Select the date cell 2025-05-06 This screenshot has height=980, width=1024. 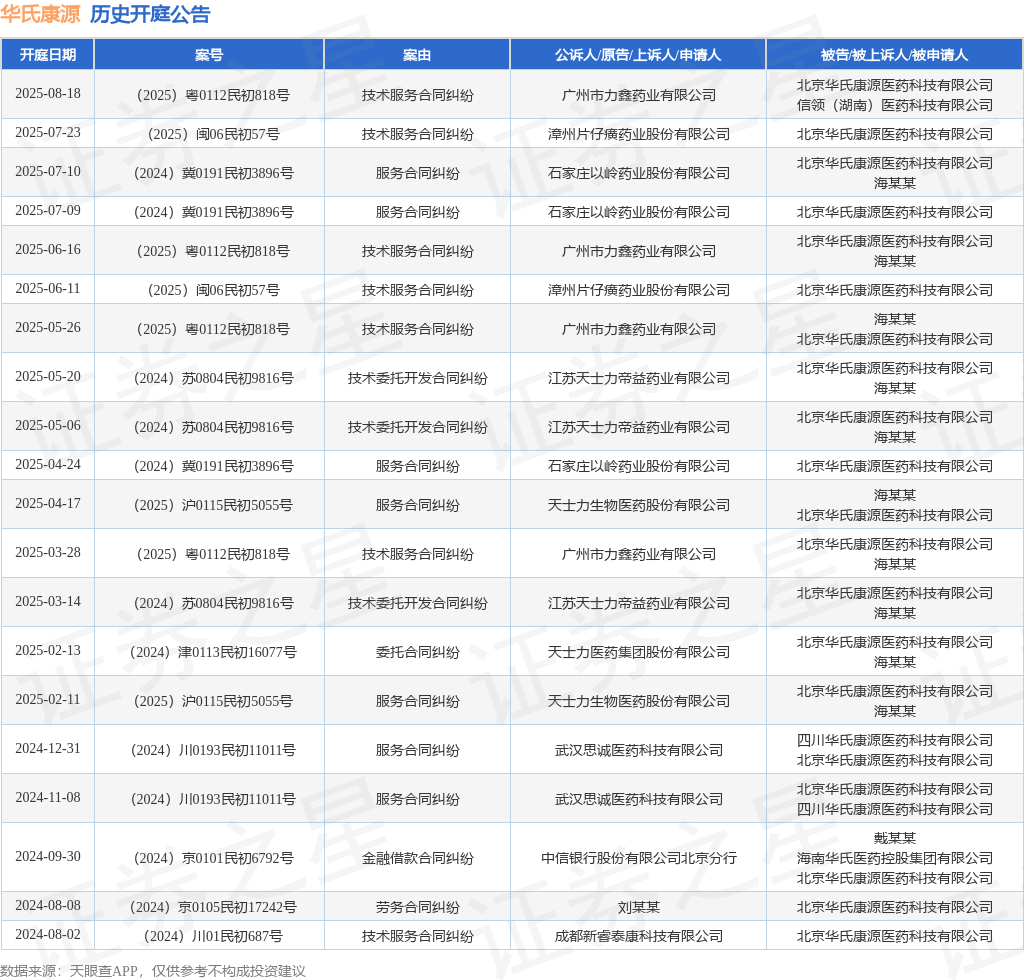(x=48, y=426)
